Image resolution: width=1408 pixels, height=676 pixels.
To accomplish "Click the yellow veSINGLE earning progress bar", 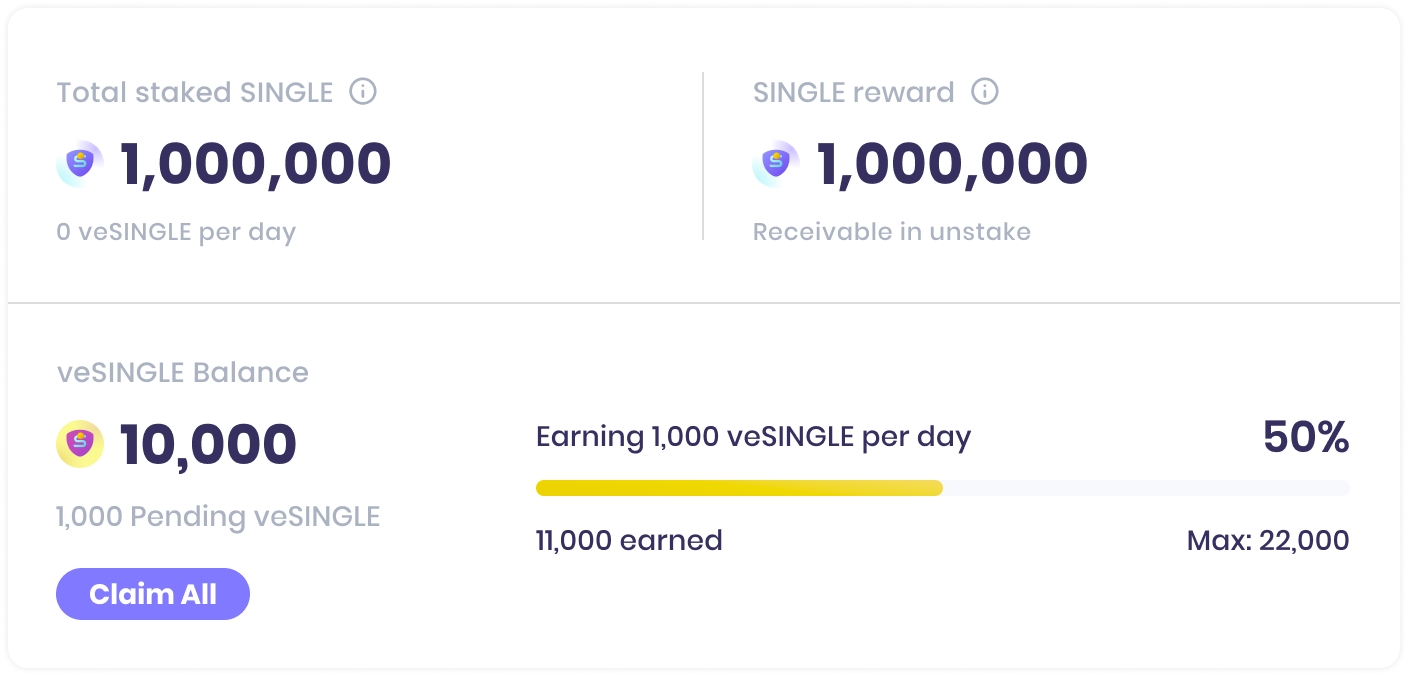I will pos(740,488).
